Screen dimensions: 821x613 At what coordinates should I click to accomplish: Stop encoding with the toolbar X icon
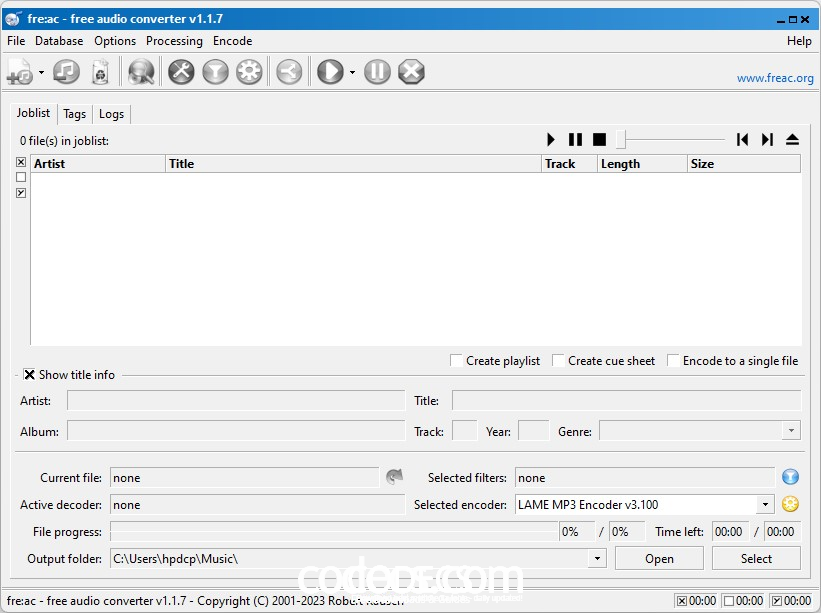(411, 72)
